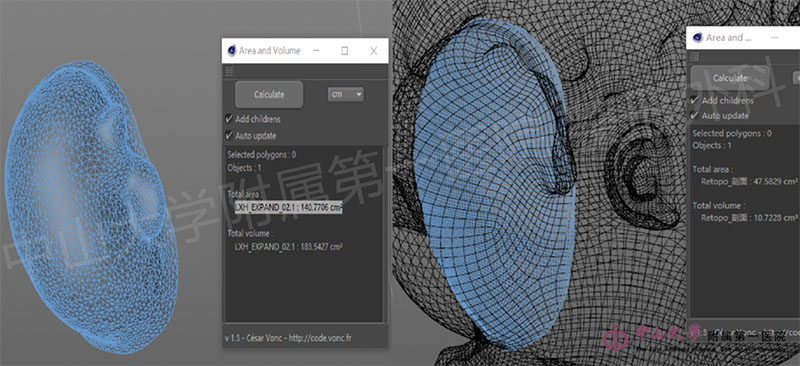Click 'Selected polygons : 0' in the right window

tap(732, 133)
